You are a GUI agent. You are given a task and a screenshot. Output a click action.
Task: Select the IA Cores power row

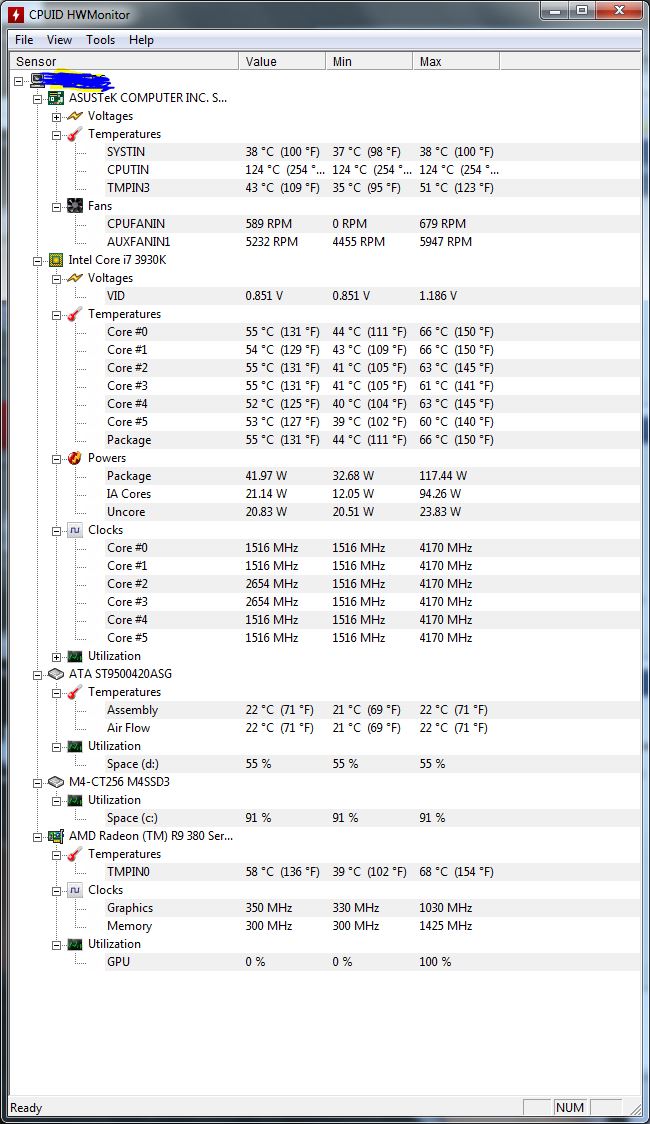[372, 494]
